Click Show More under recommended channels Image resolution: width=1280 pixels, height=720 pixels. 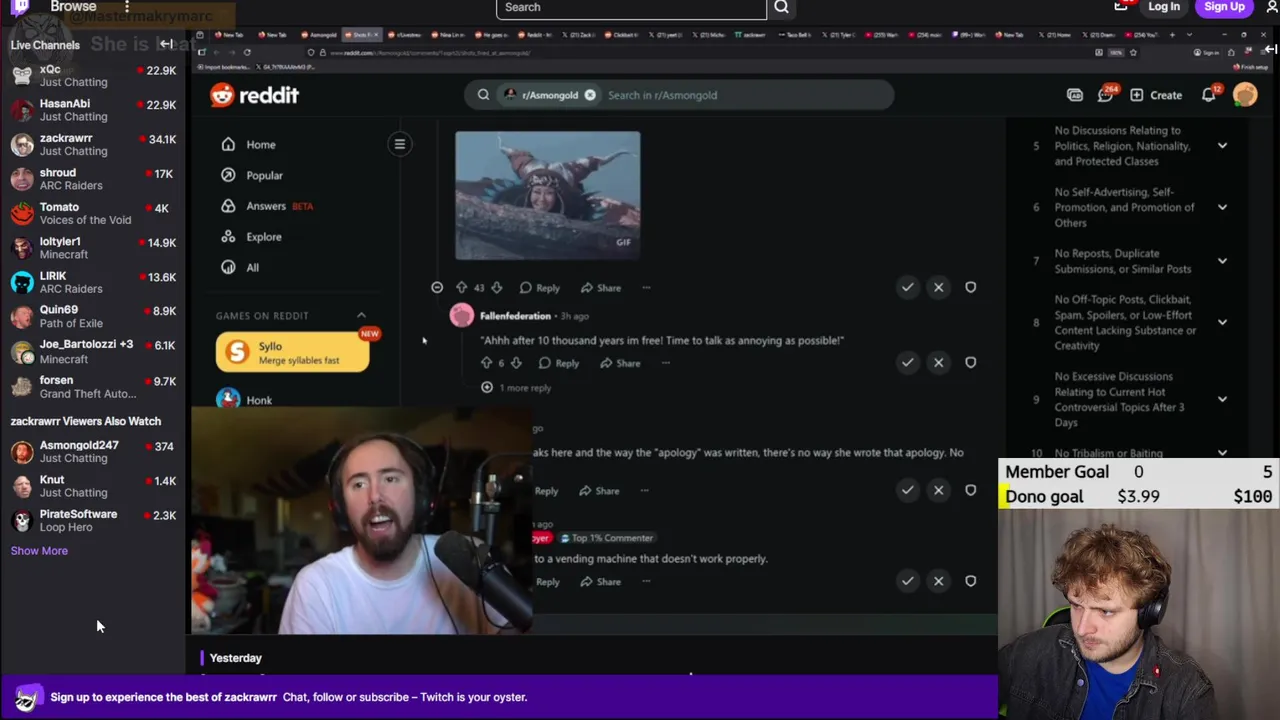(x=39, y=551)
